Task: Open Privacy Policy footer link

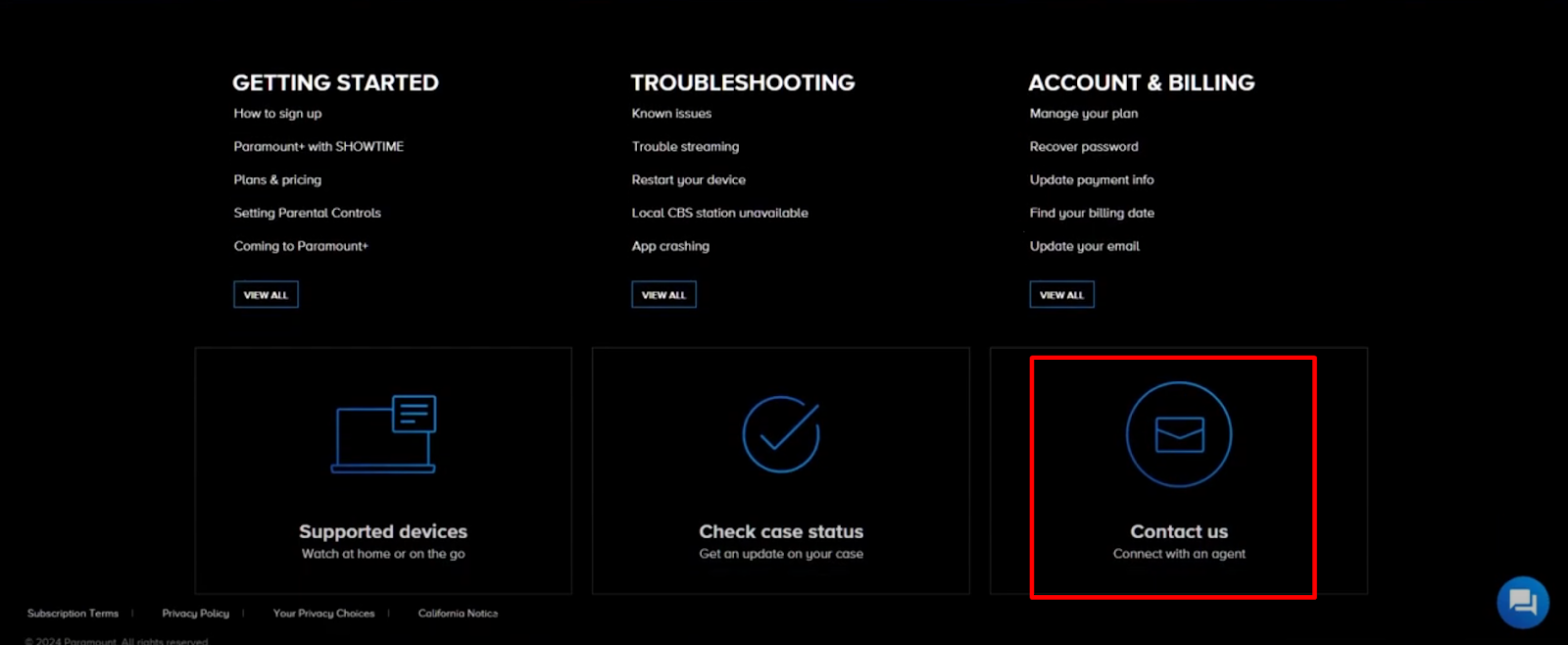Action: point(195,614)
